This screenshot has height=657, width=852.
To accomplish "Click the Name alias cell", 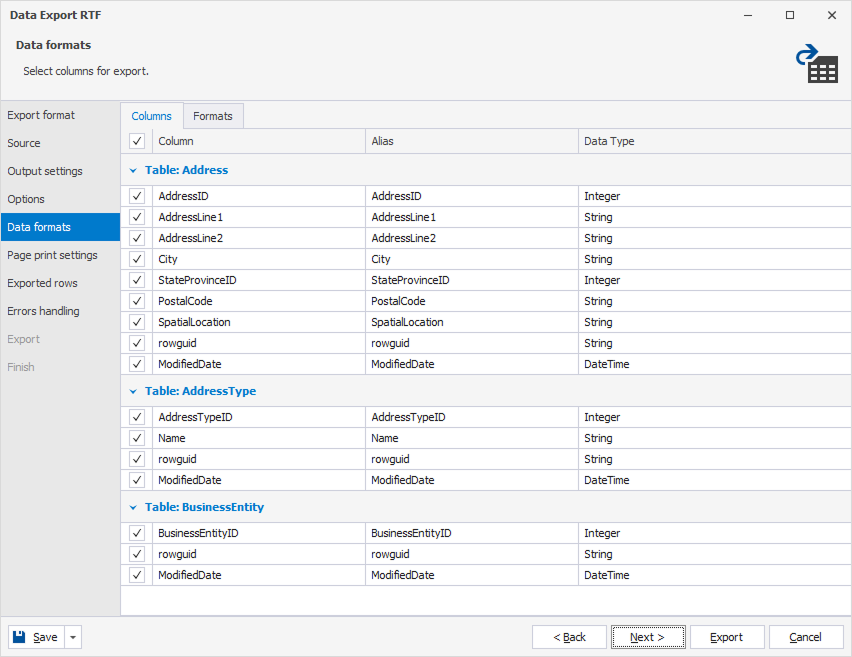I will click(x=472, y=438).
